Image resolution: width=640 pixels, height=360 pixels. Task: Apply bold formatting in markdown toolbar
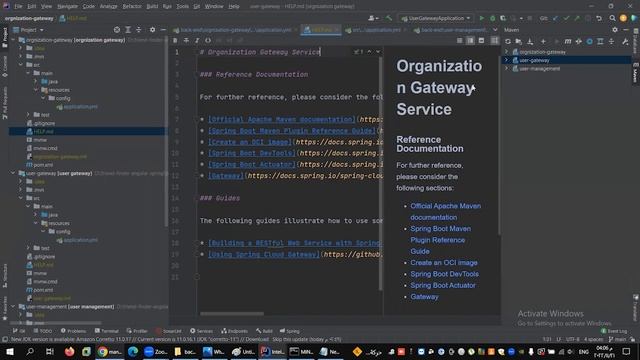tap(175, 40)
